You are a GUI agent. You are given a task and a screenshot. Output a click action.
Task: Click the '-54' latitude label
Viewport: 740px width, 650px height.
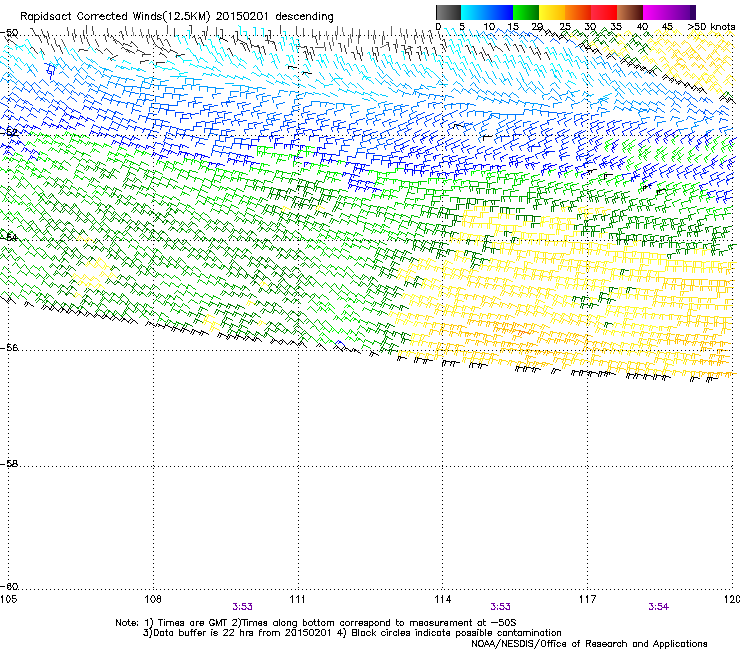(x=9, y=237)
